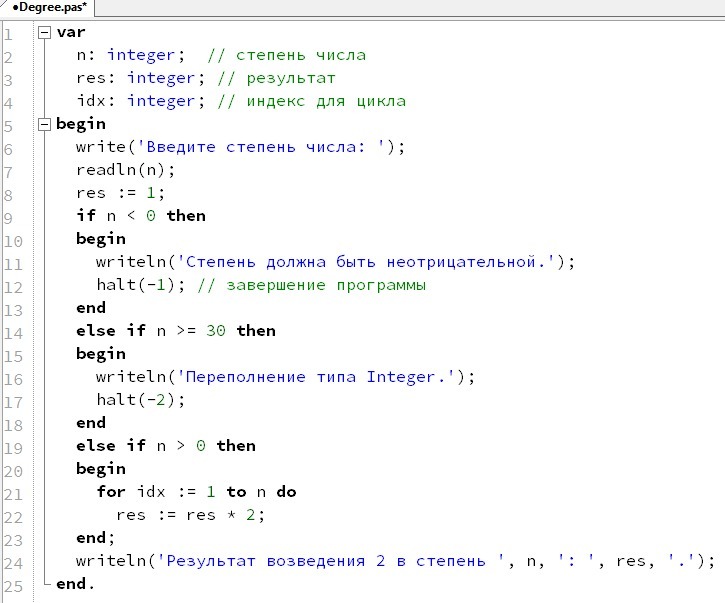This screenshot has height=603, width=725.
Task: Click comment '// результат'
Action: 276,78
